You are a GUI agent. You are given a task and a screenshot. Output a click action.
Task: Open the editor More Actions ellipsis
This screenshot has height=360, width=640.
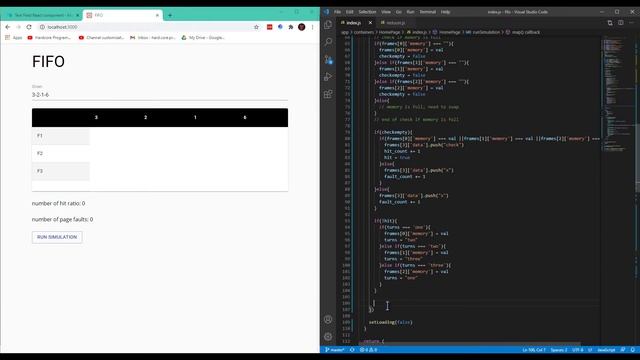(x=631, y=23)
